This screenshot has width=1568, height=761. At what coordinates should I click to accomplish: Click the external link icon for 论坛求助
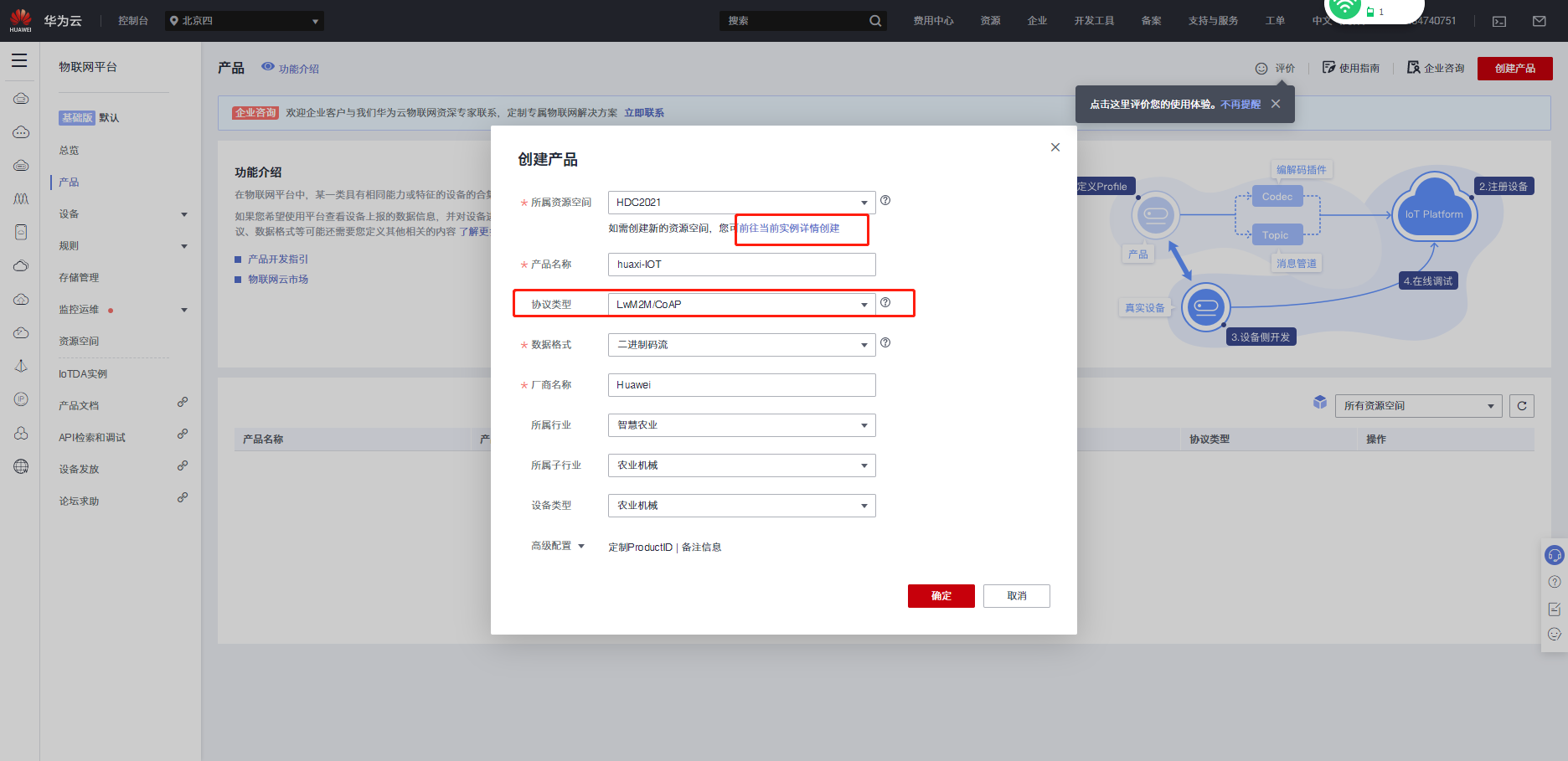[x=183, y=497]
